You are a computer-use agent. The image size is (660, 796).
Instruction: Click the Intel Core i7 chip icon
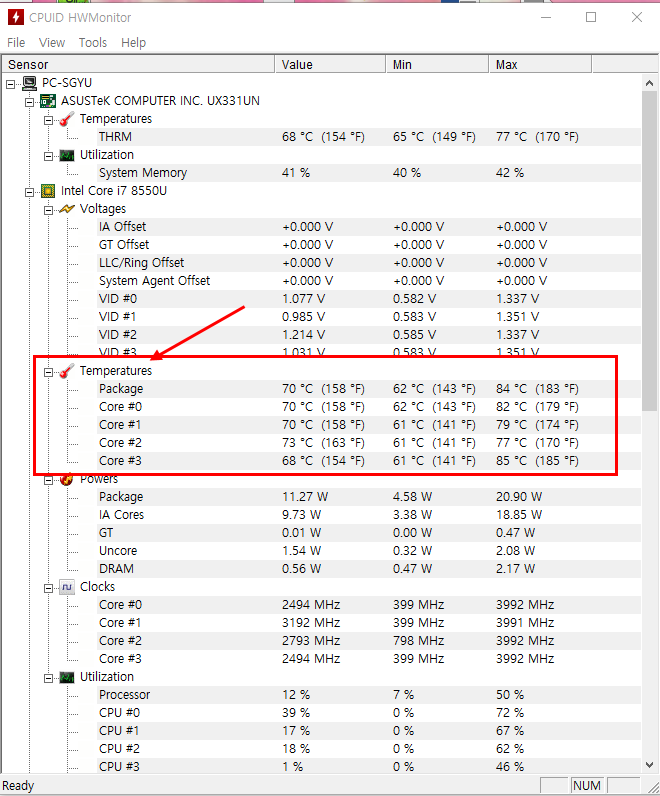tap(48, 191)
